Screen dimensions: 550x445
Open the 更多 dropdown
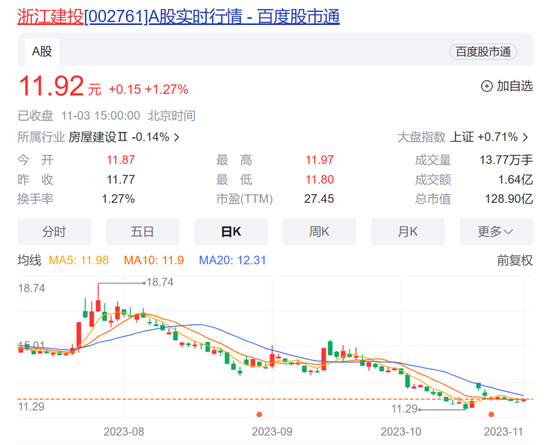pos(496,231)
